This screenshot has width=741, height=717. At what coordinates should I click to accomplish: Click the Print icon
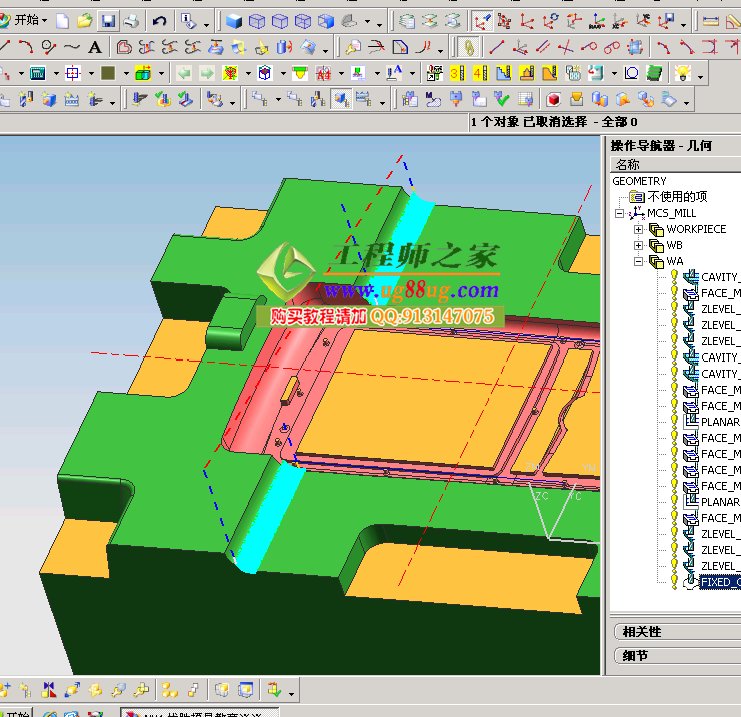click(131, 21)
